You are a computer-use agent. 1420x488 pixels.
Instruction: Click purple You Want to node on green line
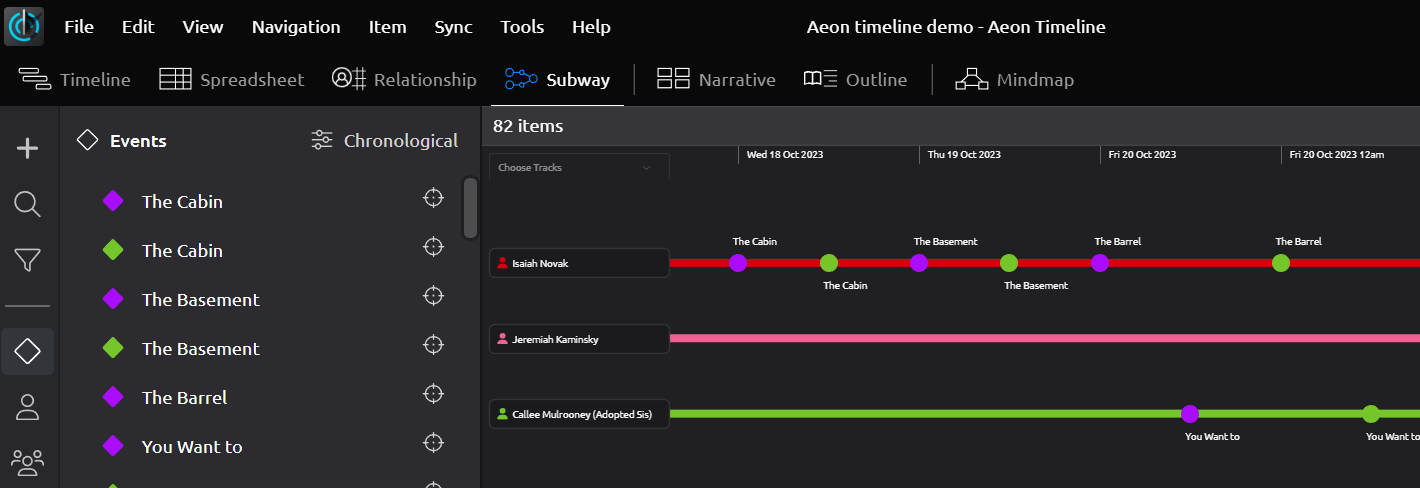[x=1190, y=414]
